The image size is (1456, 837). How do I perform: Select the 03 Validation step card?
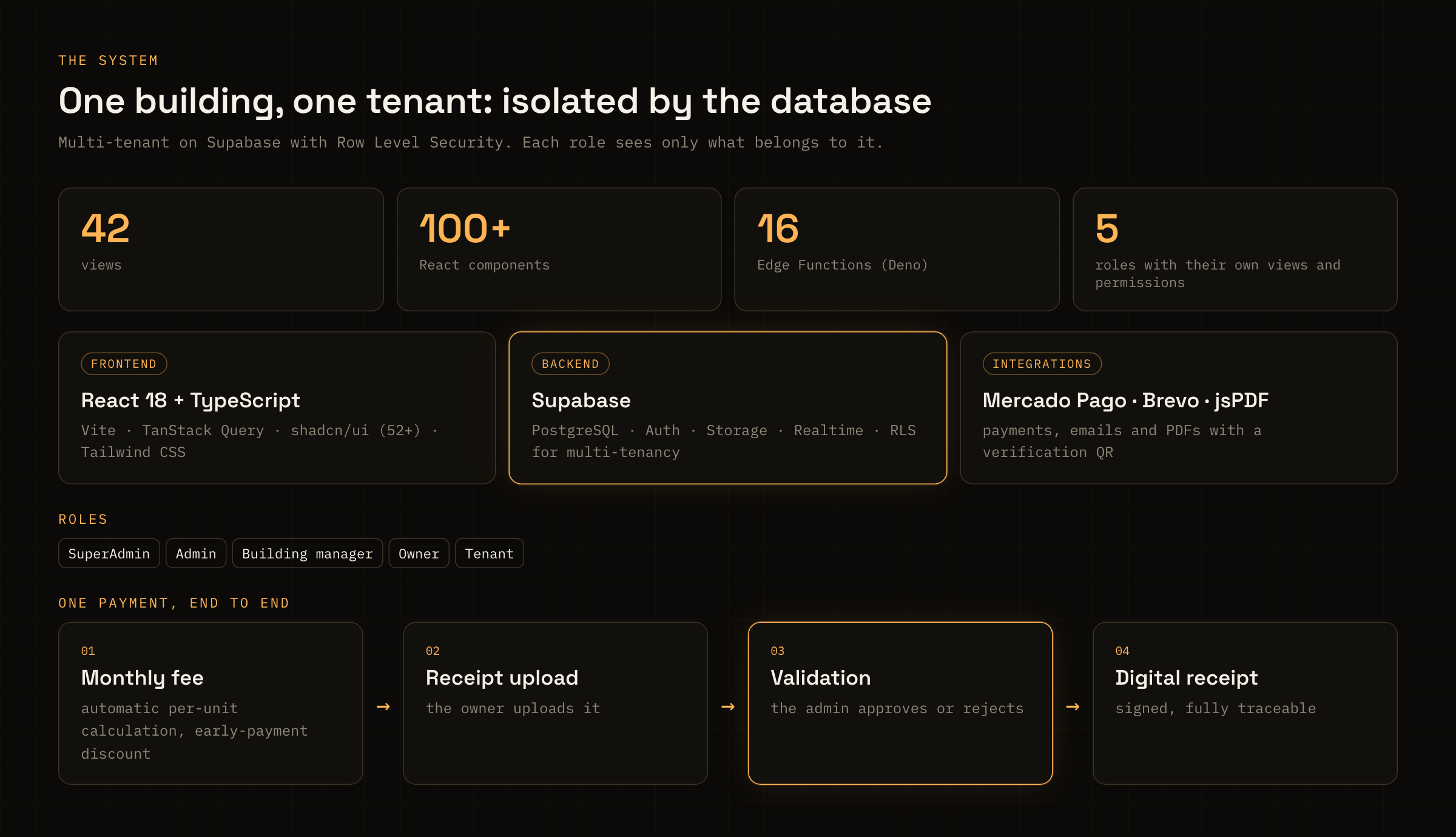point(900,703)
